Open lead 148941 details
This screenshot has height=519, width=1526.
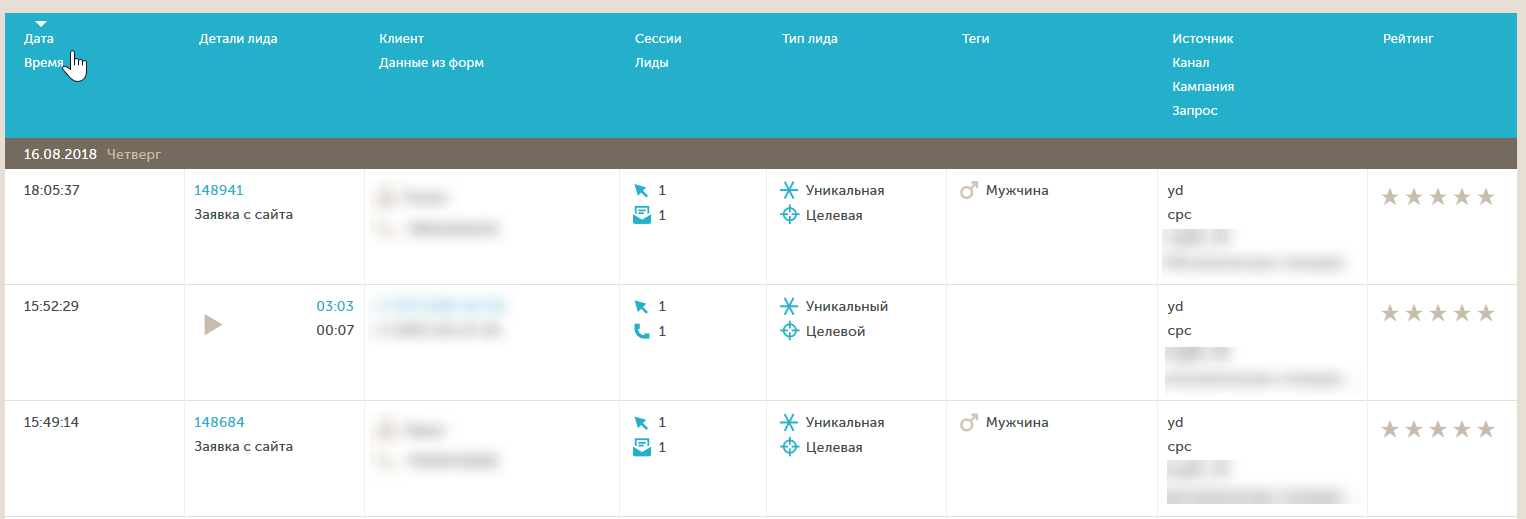218,190
